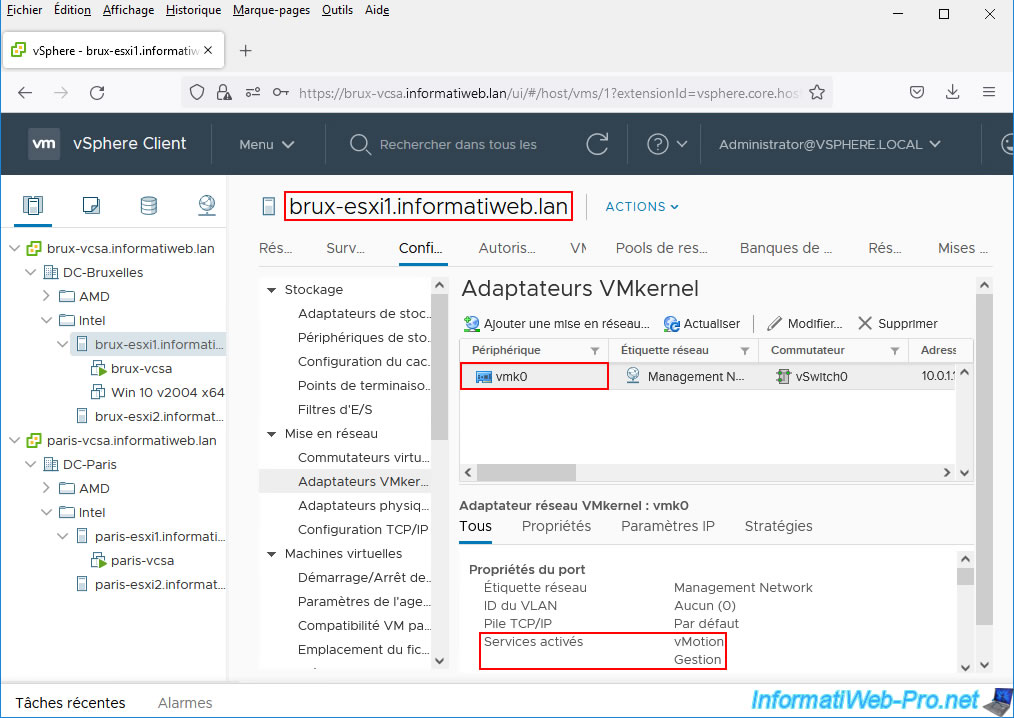
Task: Collapse the DC-Bruxelles datacenter node
Action: click(x=30, y=272)
